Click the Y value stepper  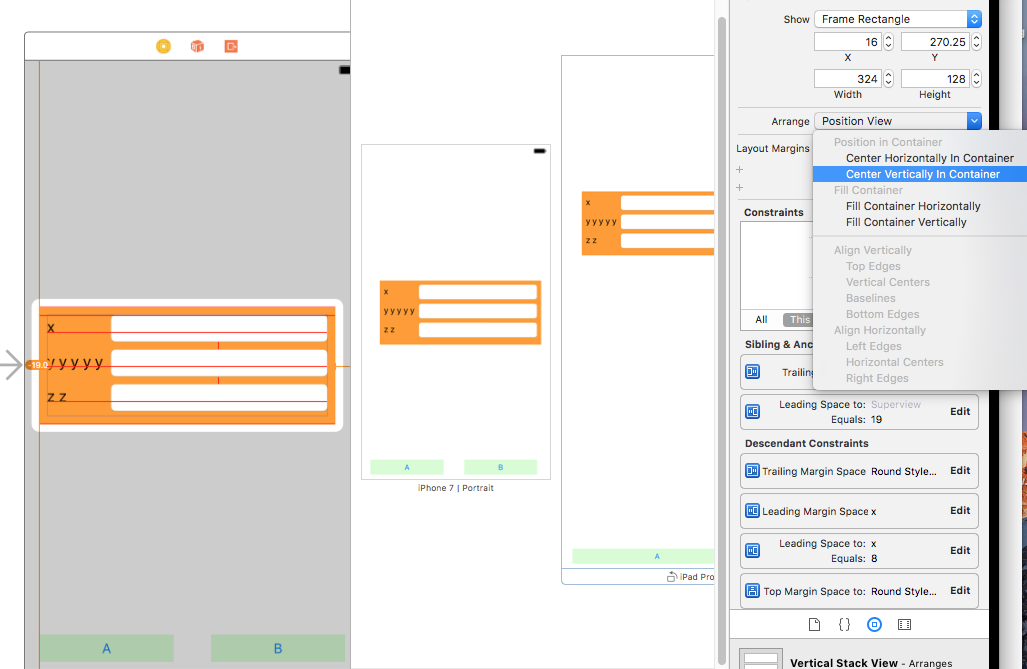pyautogui.click(x=976, y=42)
